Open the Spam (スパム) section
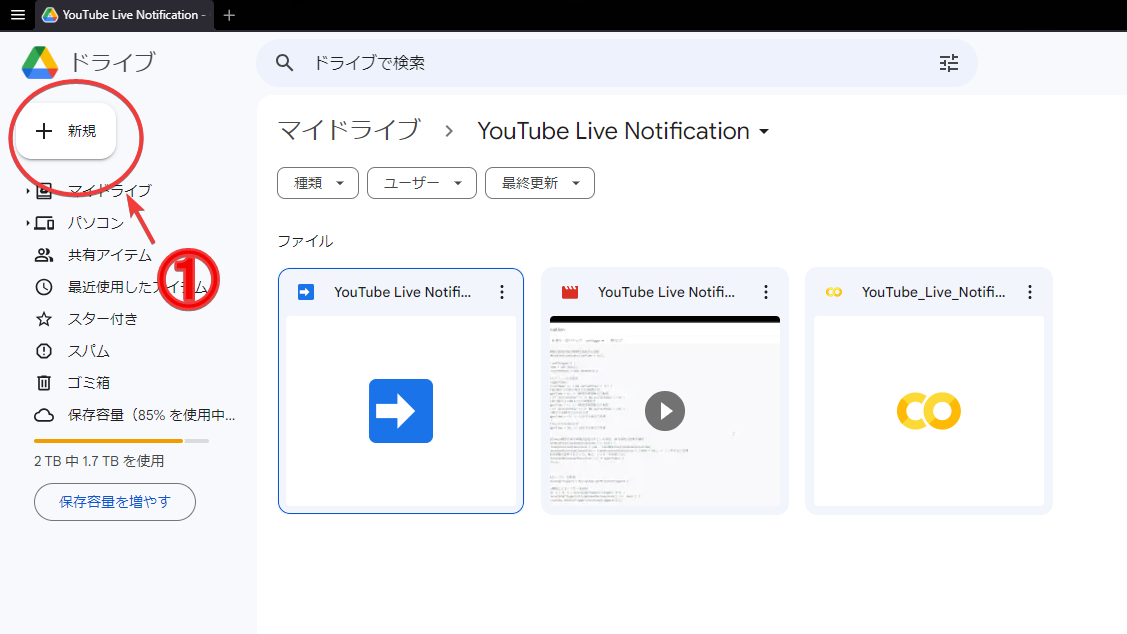 (44, 350)
